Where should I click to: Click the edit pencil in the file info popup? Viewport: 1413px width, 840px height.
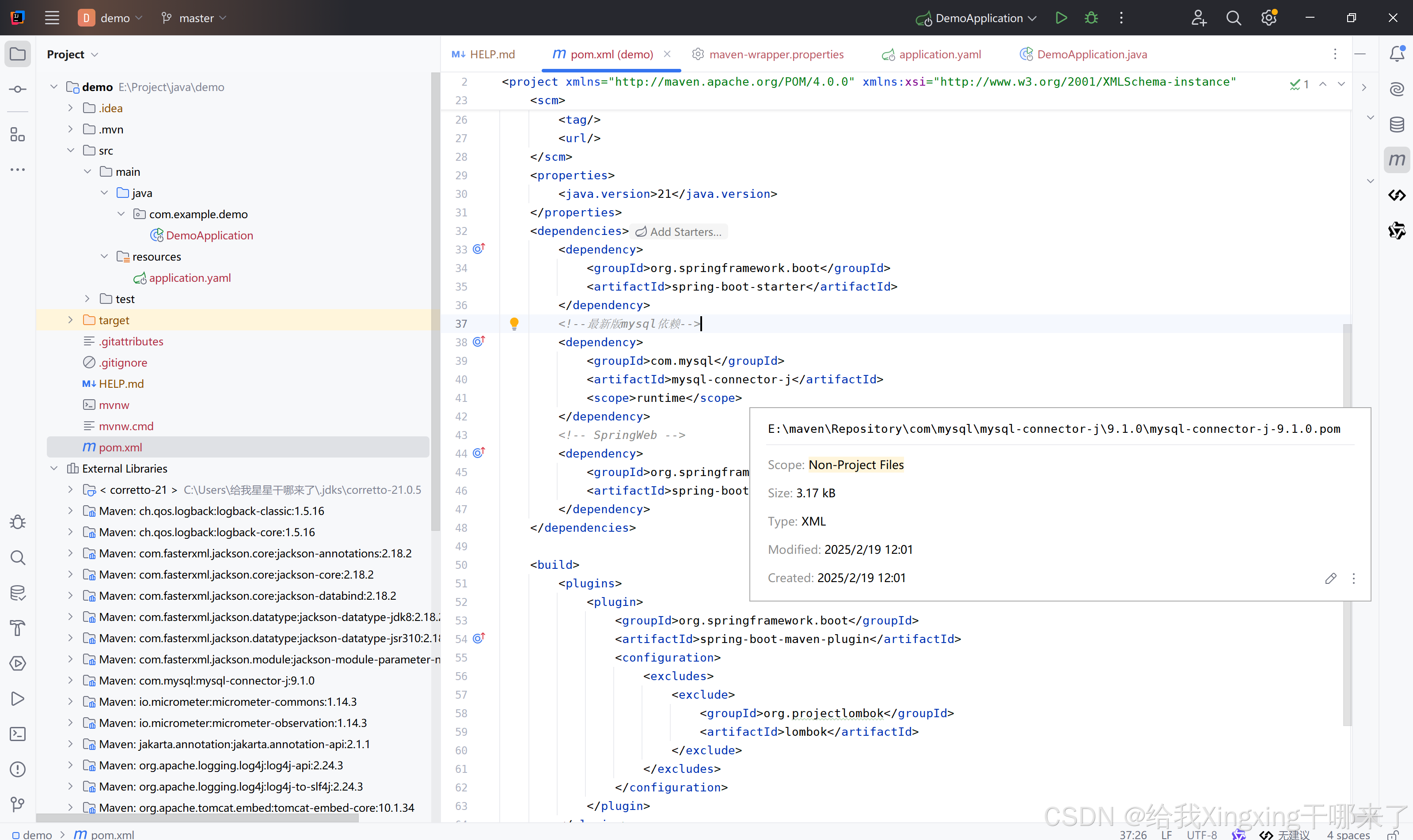[1330, 578]
